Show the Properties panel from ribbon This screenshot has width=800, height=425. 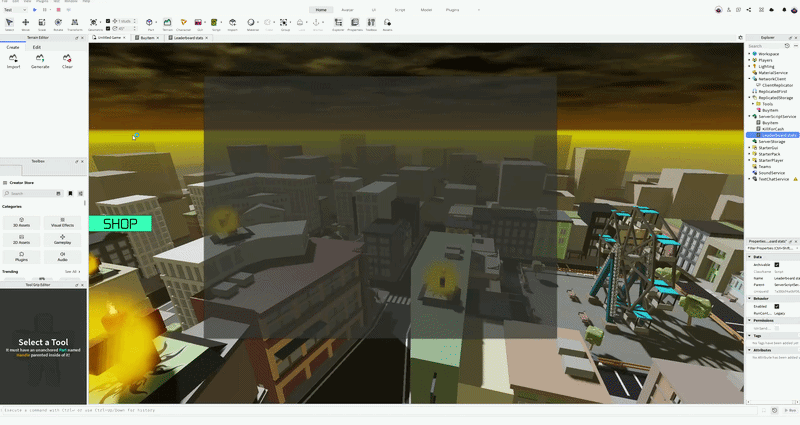click(355, 24)
